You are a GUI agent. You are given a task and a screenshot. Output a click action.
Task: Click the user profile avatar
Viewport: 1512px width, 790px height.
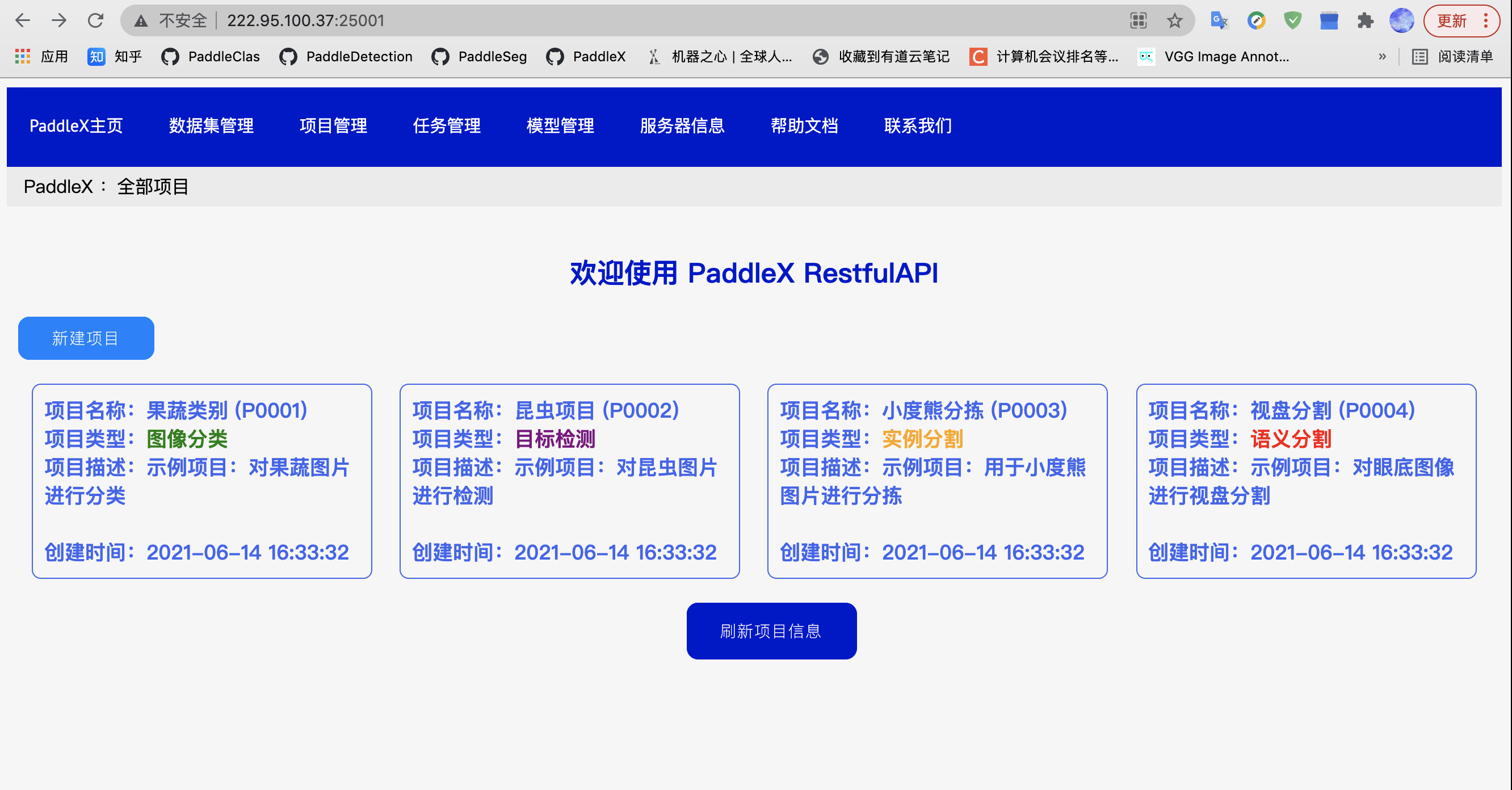coord(1402,21)
